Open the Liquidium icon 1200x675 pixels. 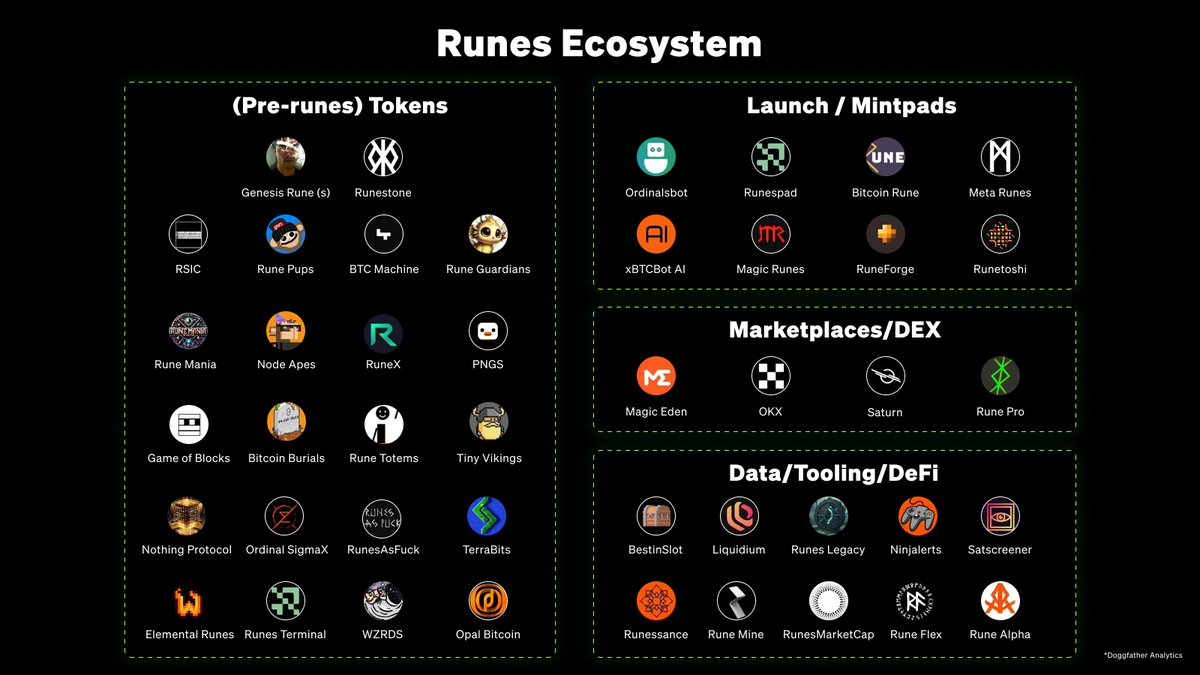coord(739,516)
